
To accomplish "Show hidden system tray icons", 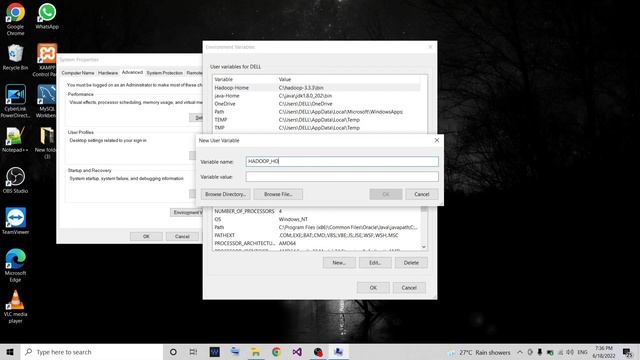I will pos(520,352).
